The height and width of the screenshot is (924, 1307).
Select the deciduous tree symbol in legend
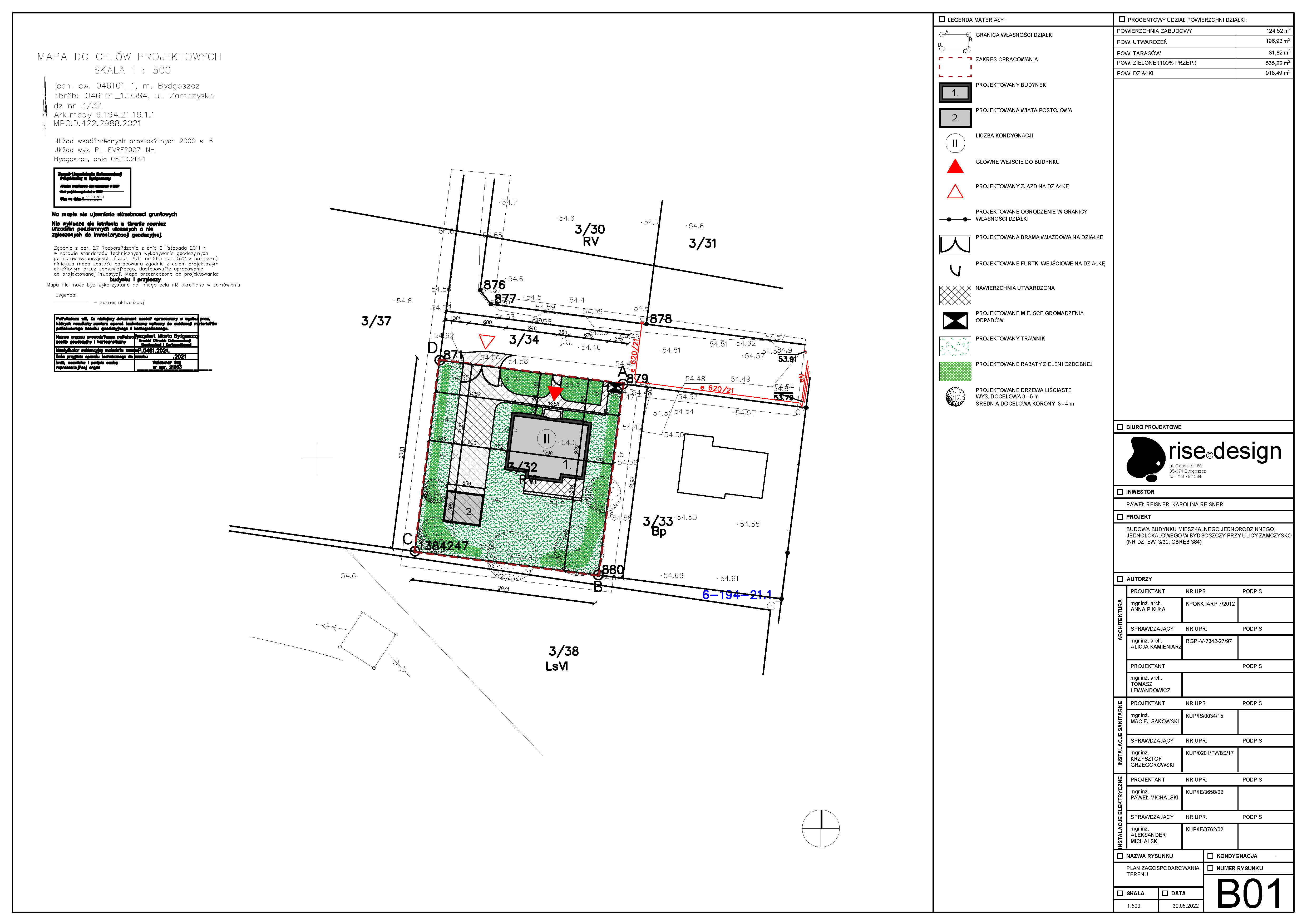(x=955, y=397)
